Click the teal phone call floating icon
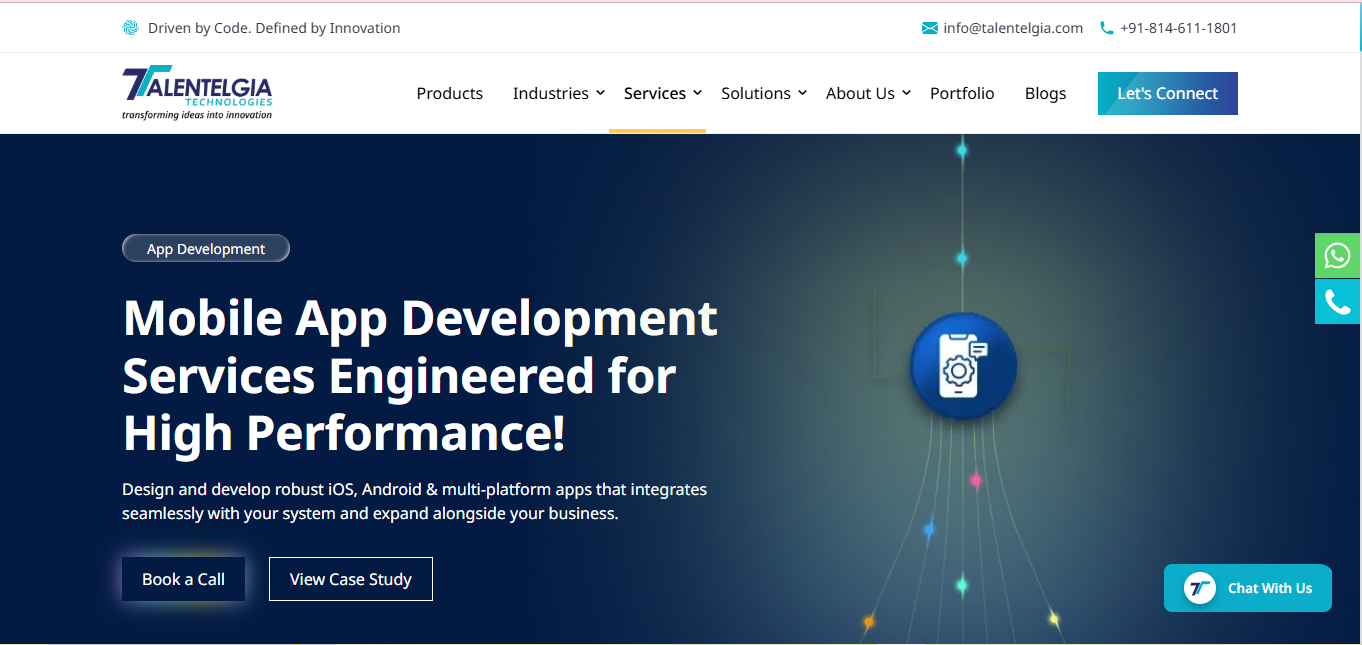 (1337, 302)
